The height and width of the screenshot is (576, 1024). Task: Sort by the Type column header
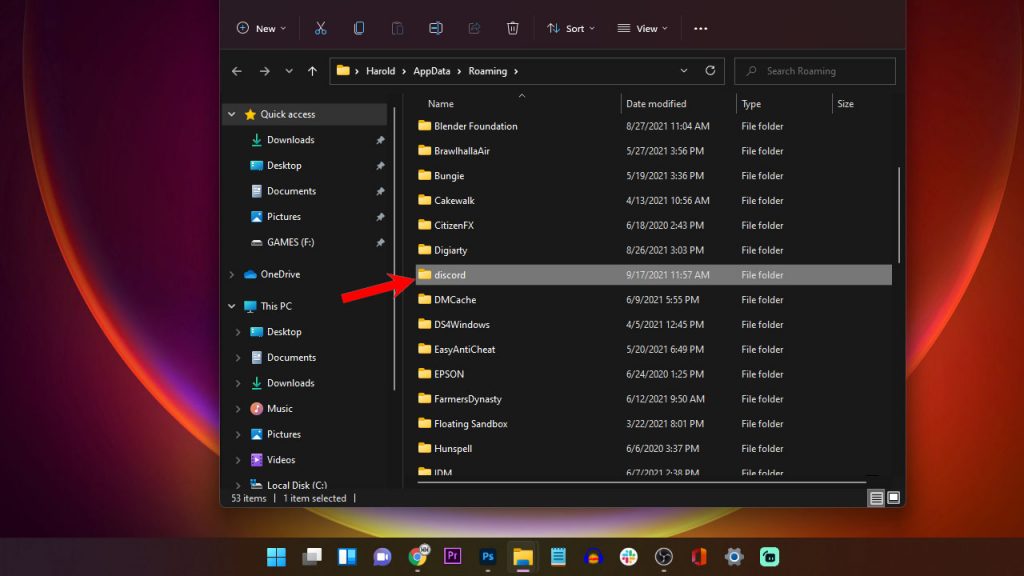point(751,104)
